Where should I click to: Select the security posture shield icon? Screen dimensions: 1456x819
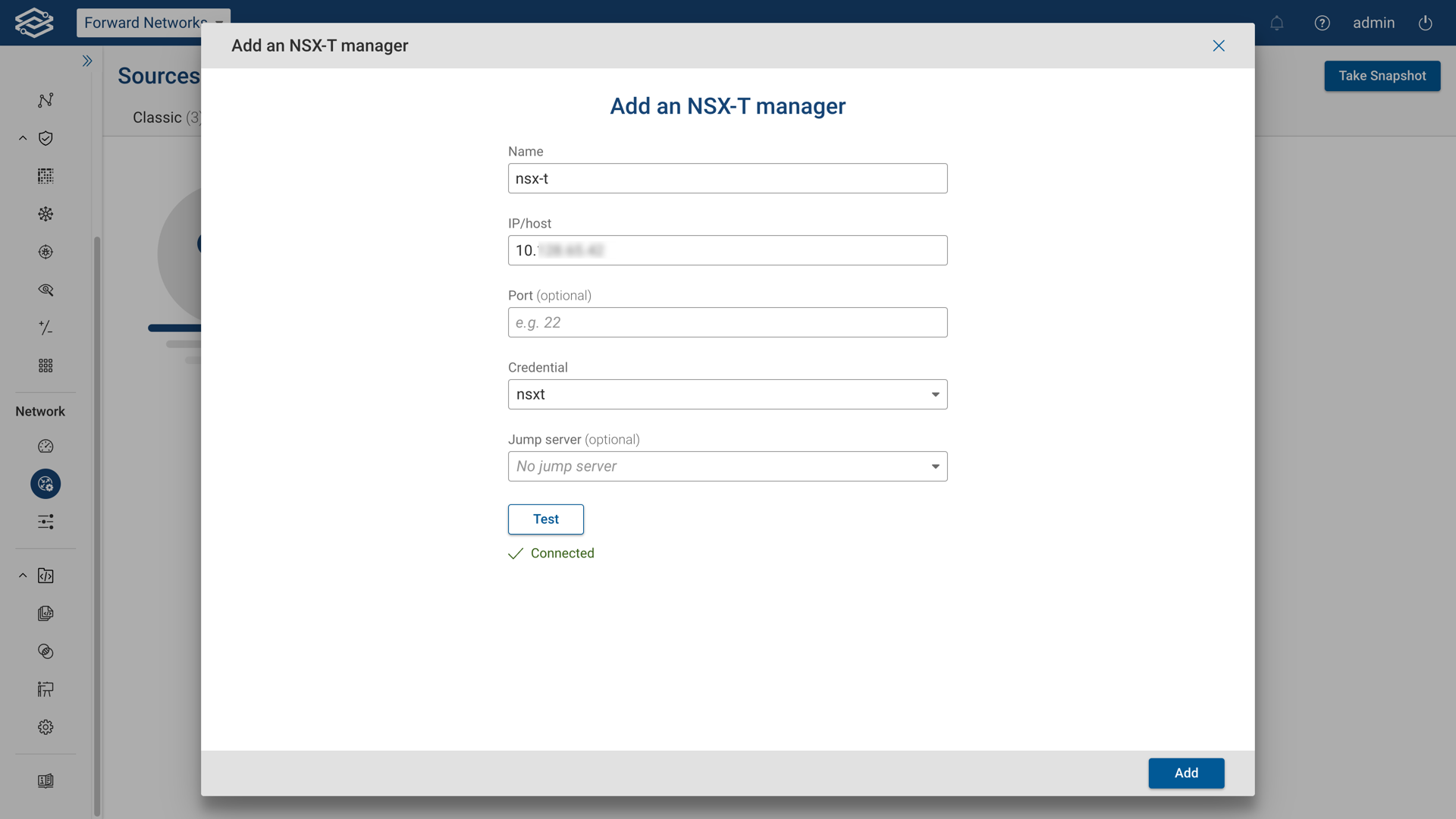45,138
